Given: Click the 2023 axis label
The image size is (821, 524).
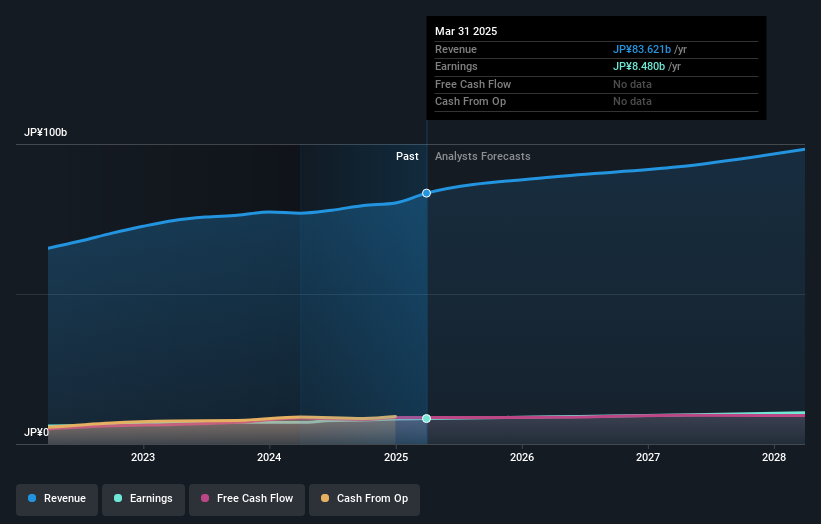Looking at the screenshot, I should (x=143, y=457).
